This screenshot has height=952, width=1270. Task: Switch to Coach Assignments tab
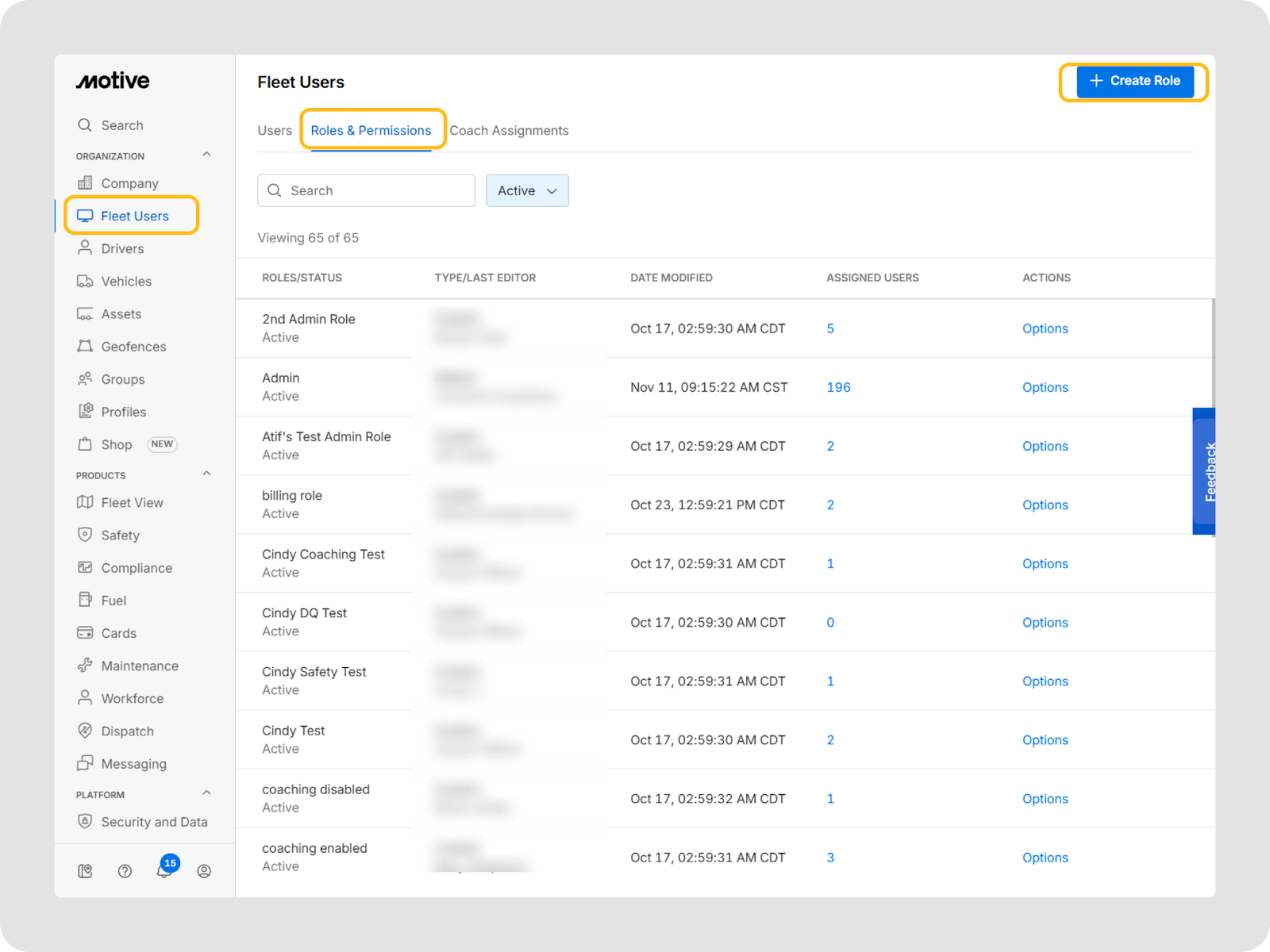[x=509, y=131]
